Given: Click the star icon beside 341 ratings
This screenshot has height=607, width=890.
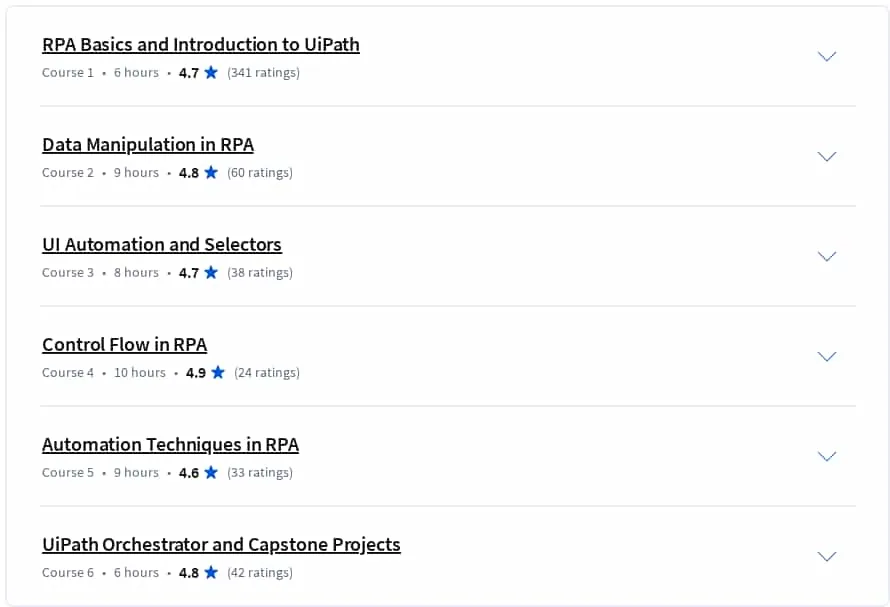Looking at the screenshot, I should click(211, 72).
